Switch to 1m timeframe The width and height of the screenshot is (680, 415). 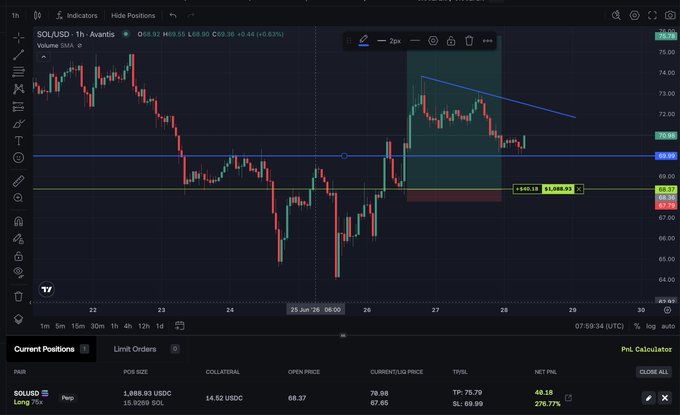(x=45, y=326)
